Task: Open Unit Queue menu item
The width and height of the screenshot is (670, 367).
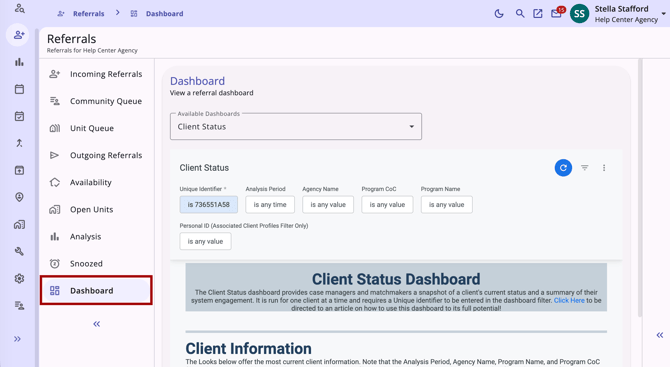Action: (x=97, y=128)
